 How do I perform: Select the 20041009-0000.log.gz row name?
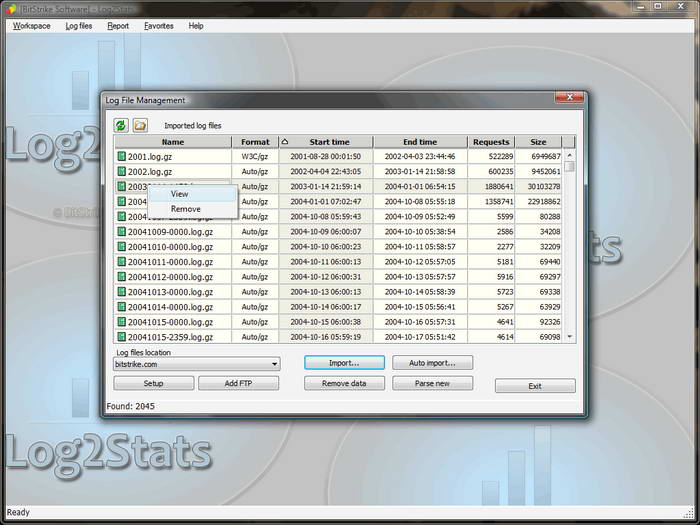point(171,232)
